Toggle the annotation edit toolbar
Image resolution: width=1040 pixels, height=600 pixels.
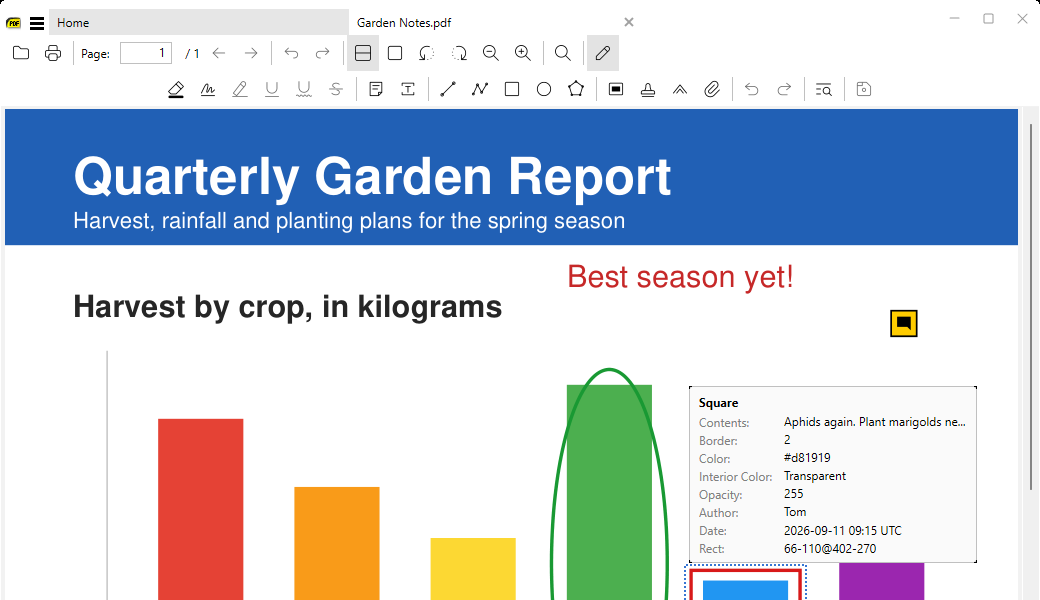coord(603,53)
